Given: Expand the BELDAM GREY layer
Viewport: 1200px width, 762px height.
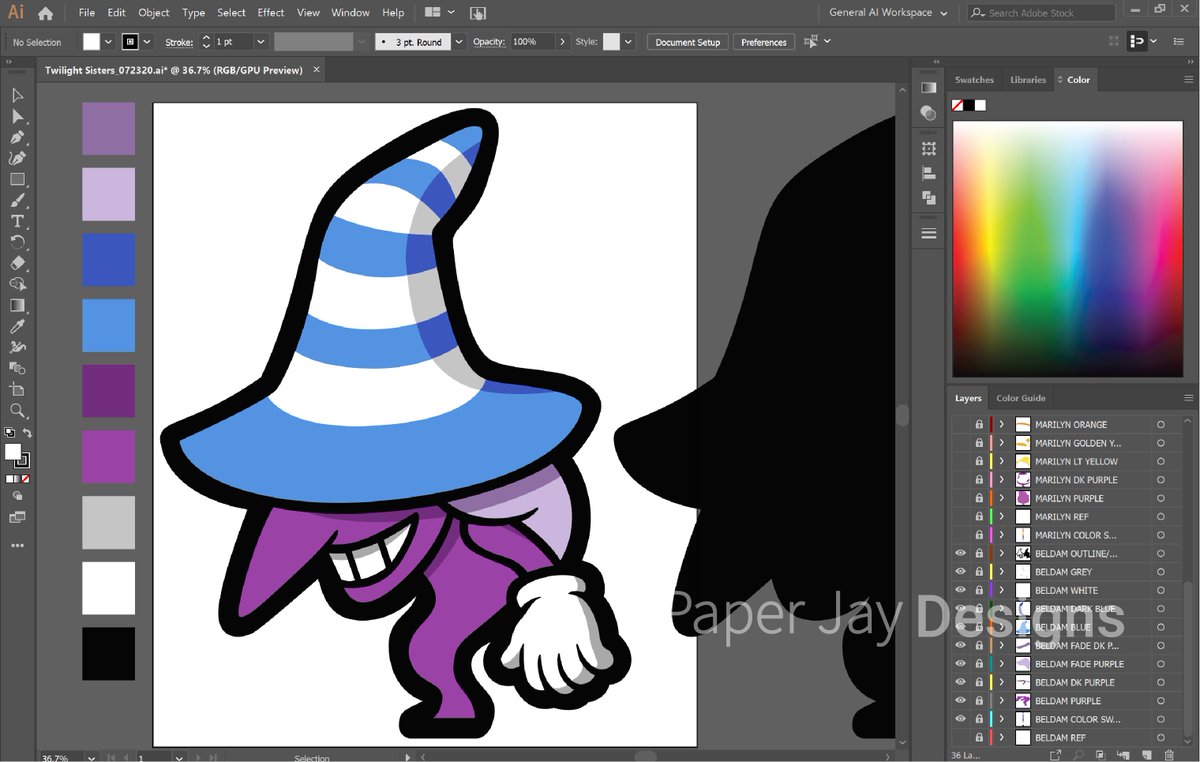Looking at the screenshot, I should 1001,572.
